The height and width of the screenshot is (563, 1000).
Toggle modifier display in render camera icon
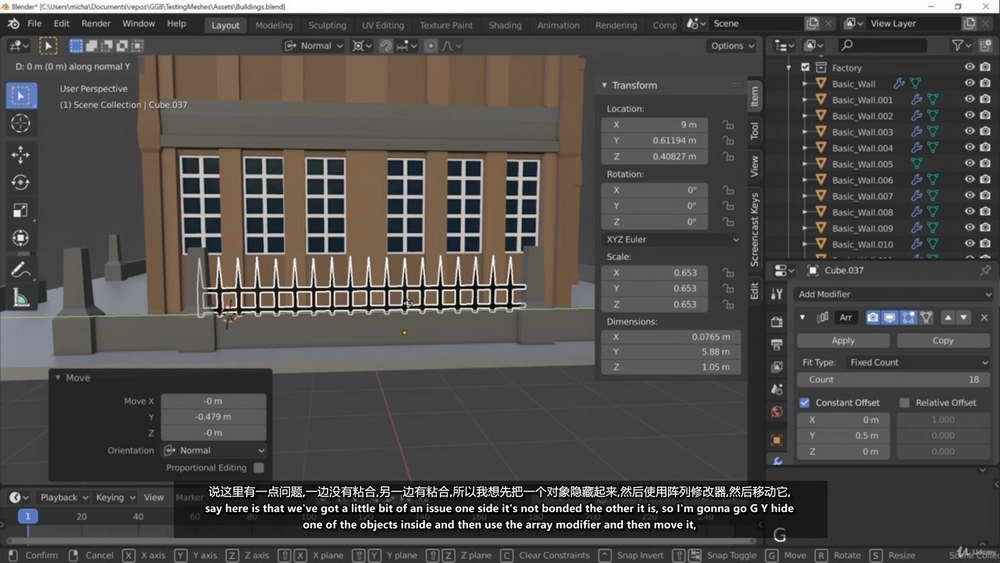click(872, 318)
